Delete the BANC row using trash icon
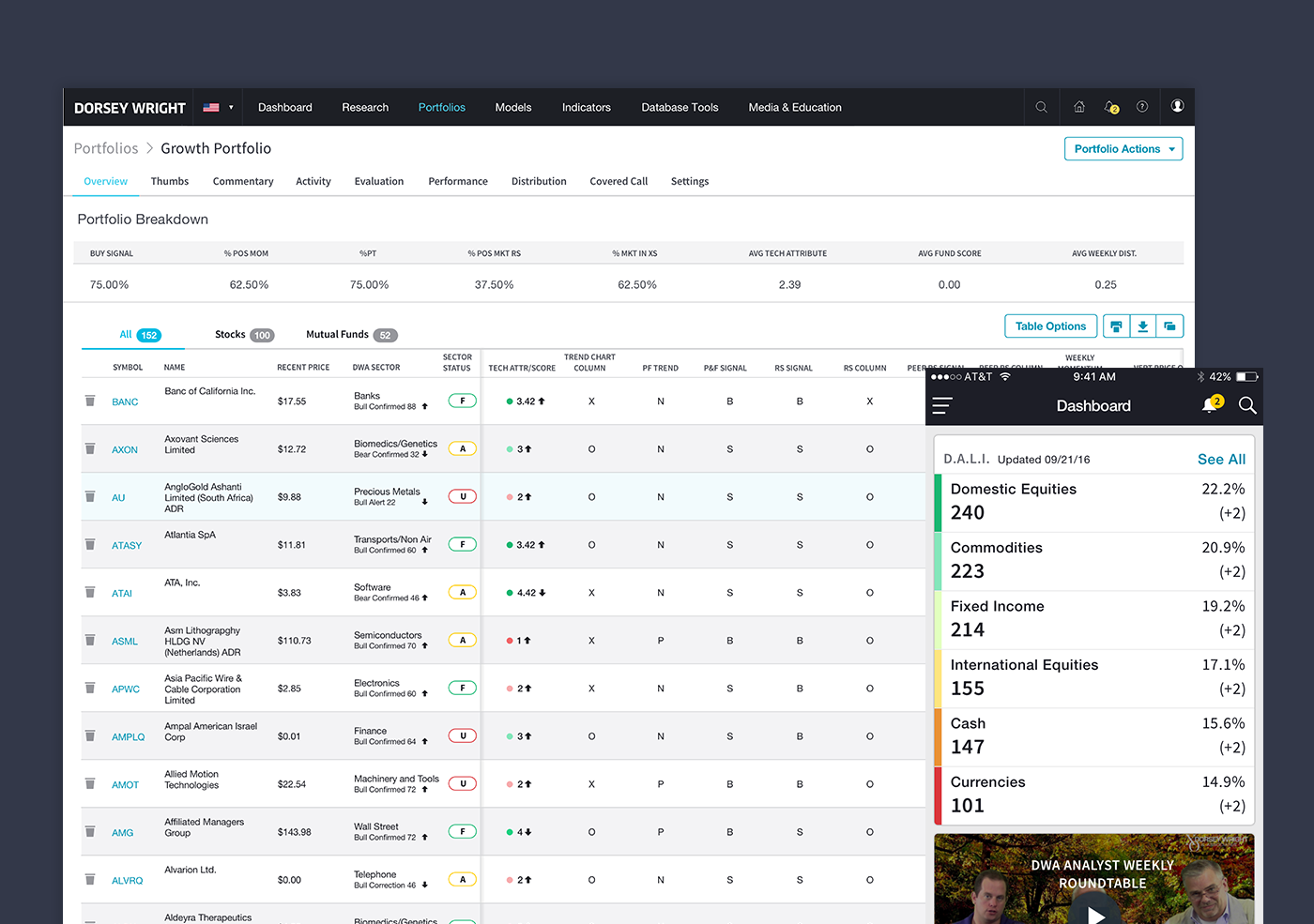 click(90, 401)
